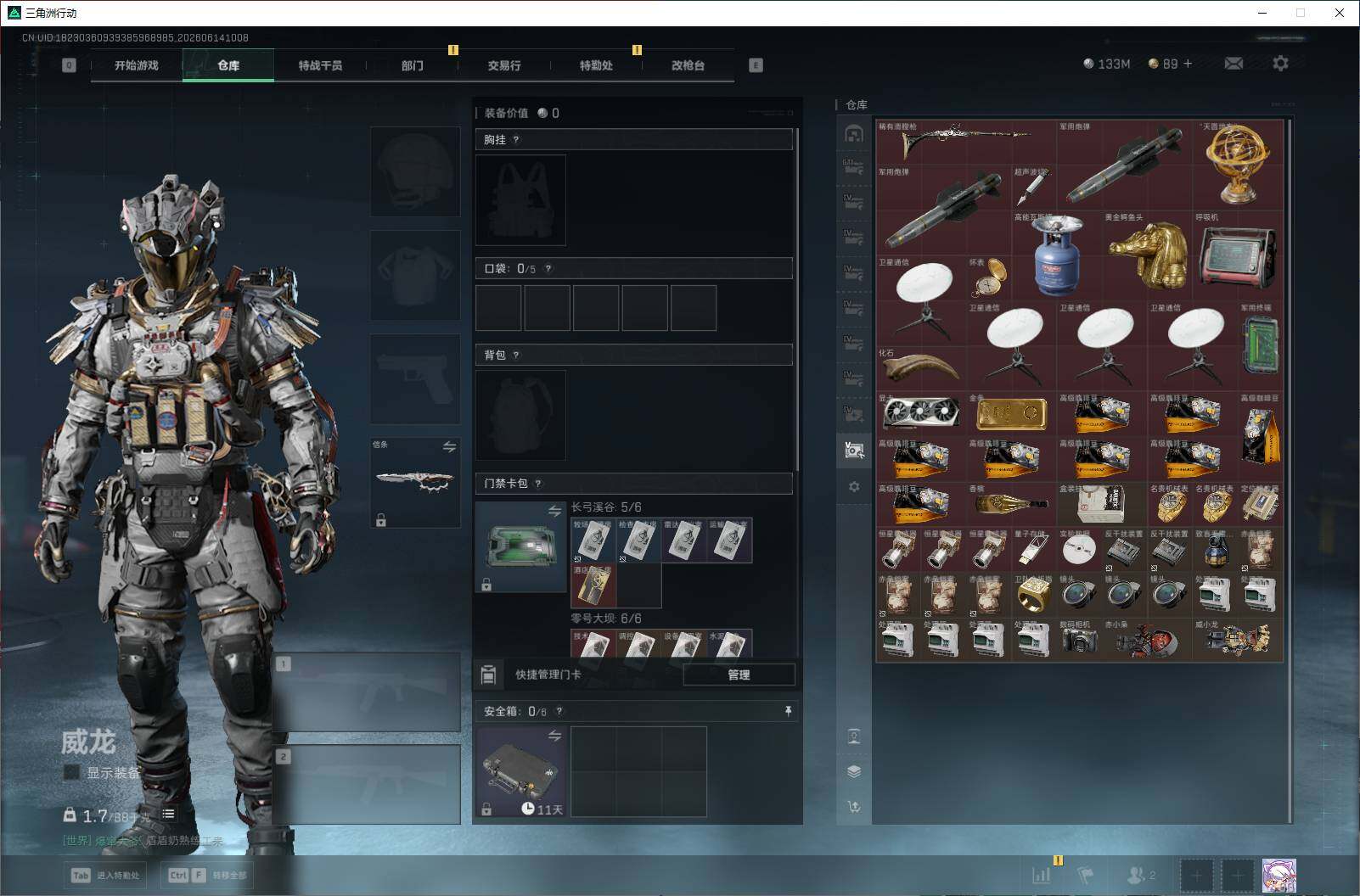Click the lock icon on the knife slot
Viewport: 1360px width, 896px height.
coord(381,520)
